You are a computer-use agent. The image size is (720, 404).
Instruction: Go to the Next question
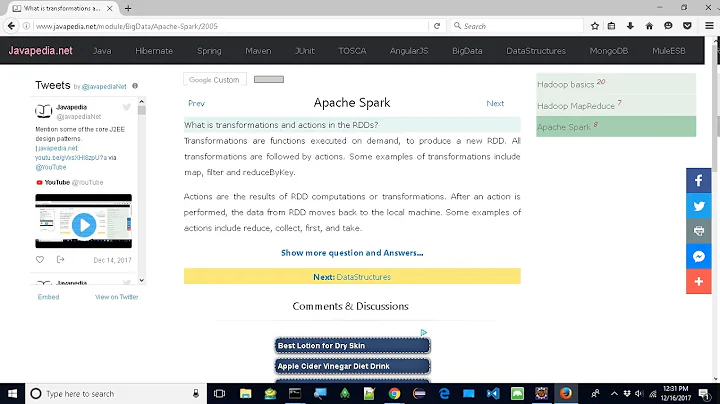pyautogui.click(x=495, y=103)
